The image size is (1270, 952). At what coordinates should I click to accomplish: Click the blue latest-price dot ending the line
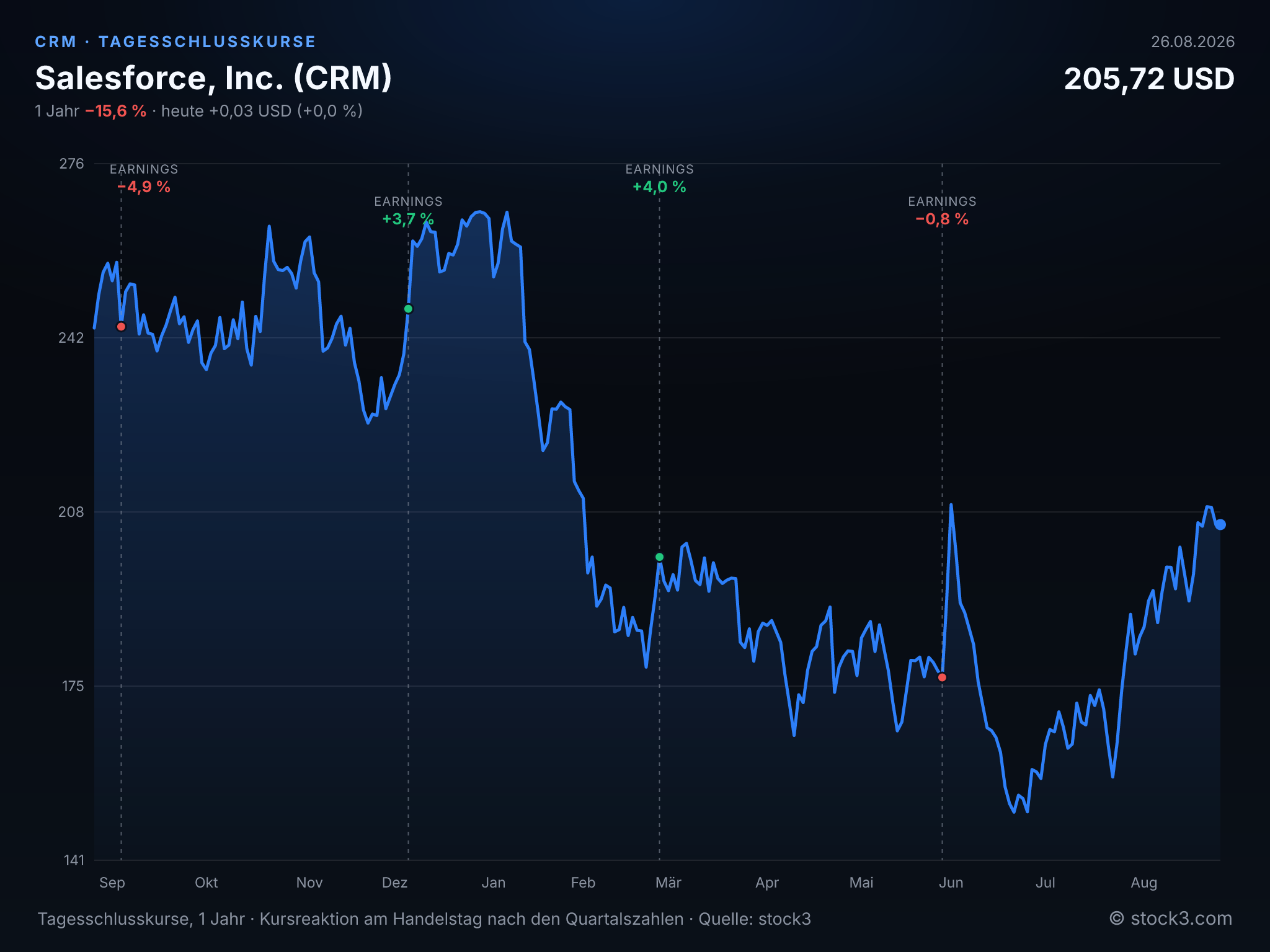(1220, 524)
